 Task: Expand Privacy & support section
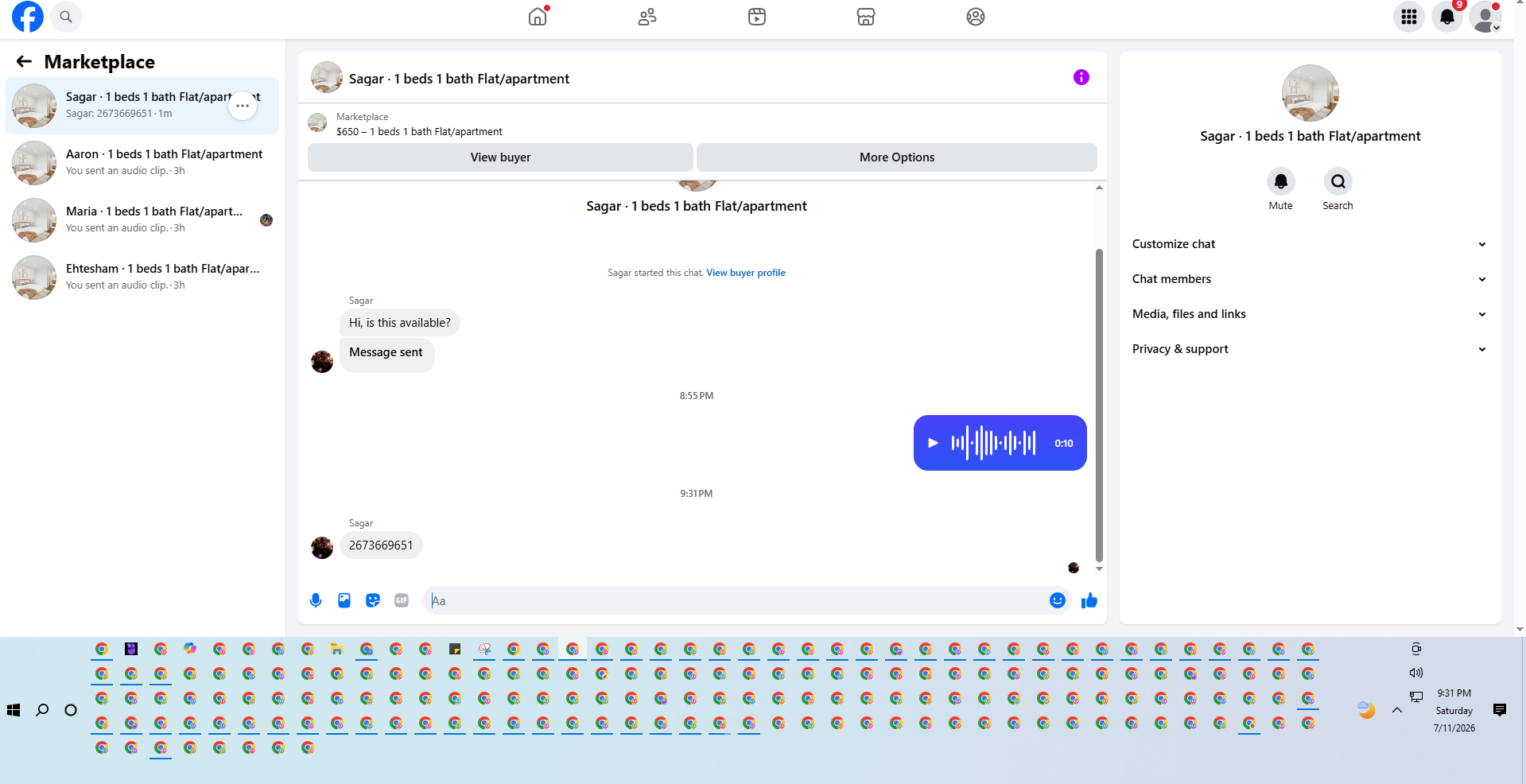[x=1310, y=349]
